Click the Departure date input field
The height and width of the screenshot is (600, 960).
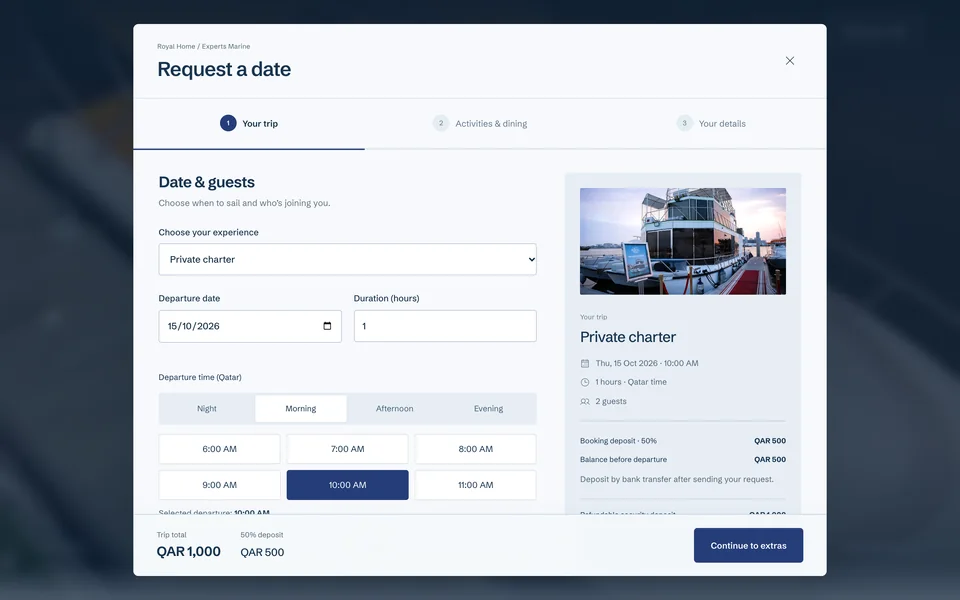(250, 326)
